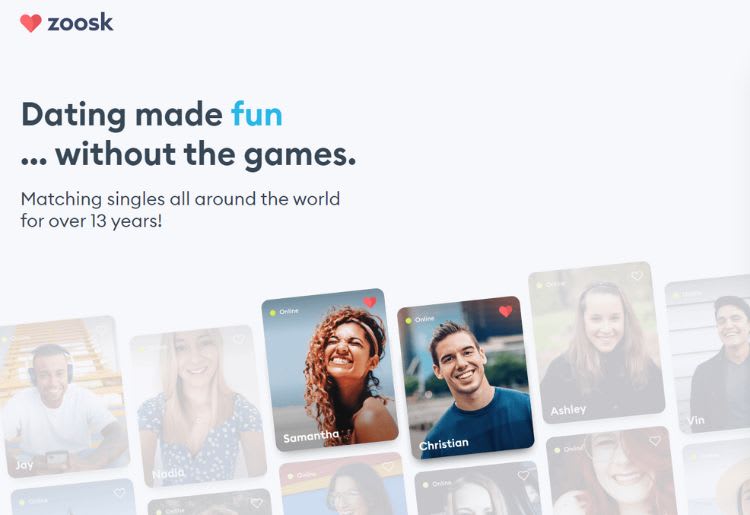View Ashley's profile card
Image resolution: width=750 pixels, height=515 pixels.
(x=596, y=342)
